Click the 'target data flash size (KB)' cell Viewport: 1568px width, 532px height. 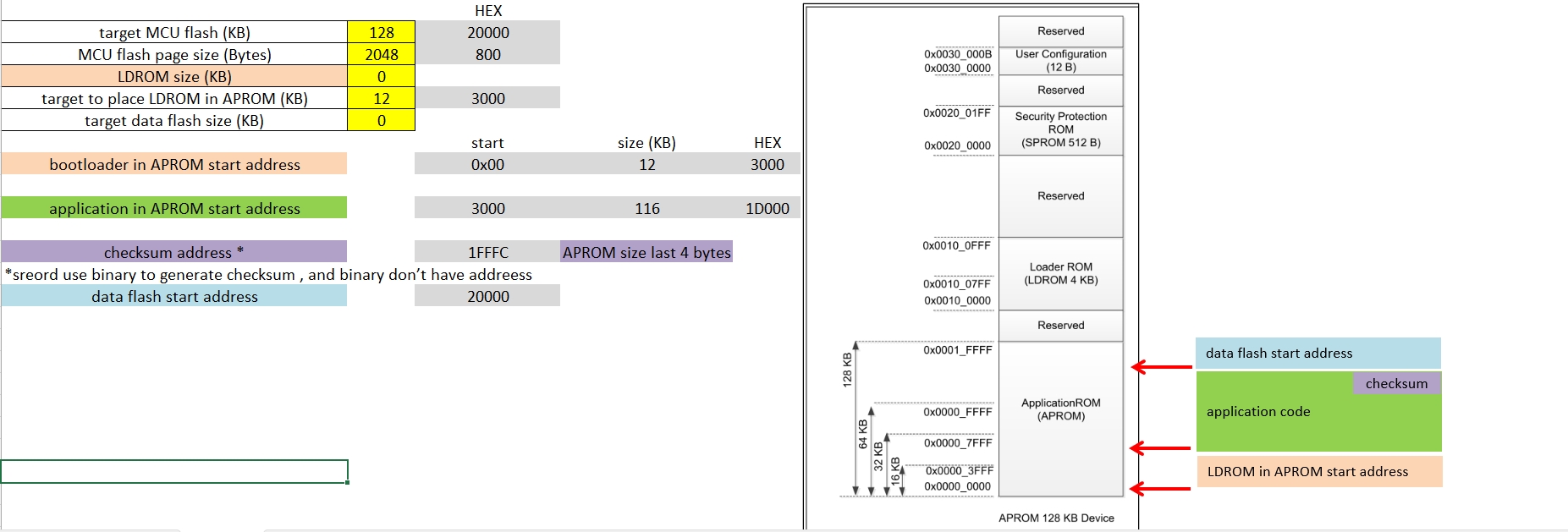pyautogui.click(x=174, y=120)
